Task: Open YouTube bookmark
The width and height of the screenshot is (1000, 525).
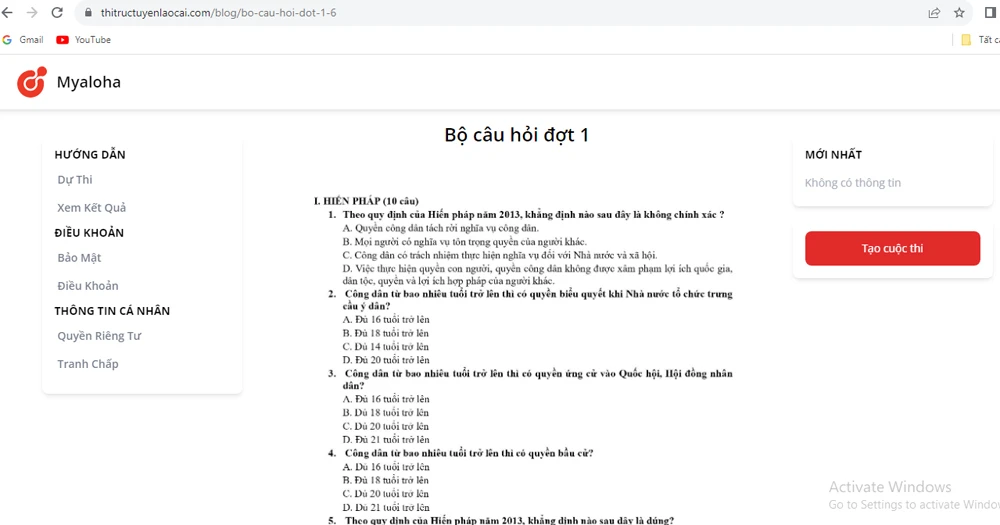Action: (84, 40)
